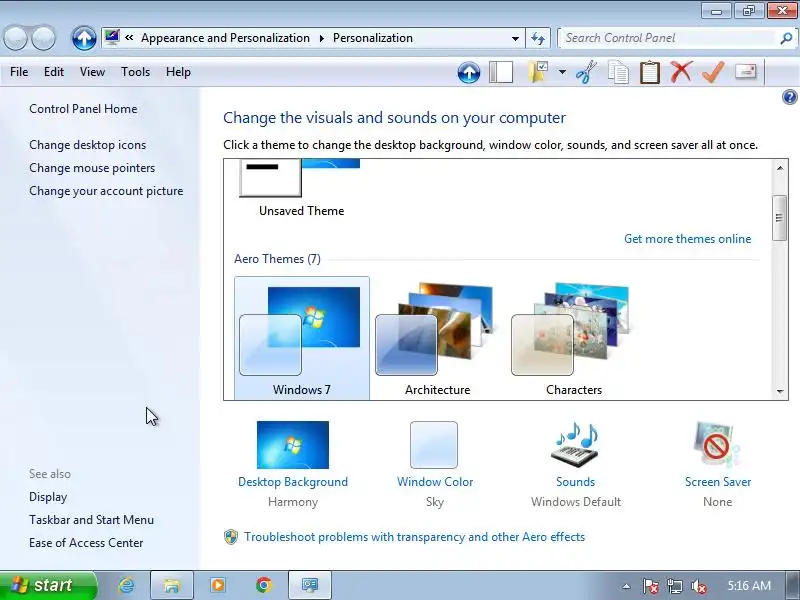Open the View menu
800x600 pixels.
tap(92, 72)
